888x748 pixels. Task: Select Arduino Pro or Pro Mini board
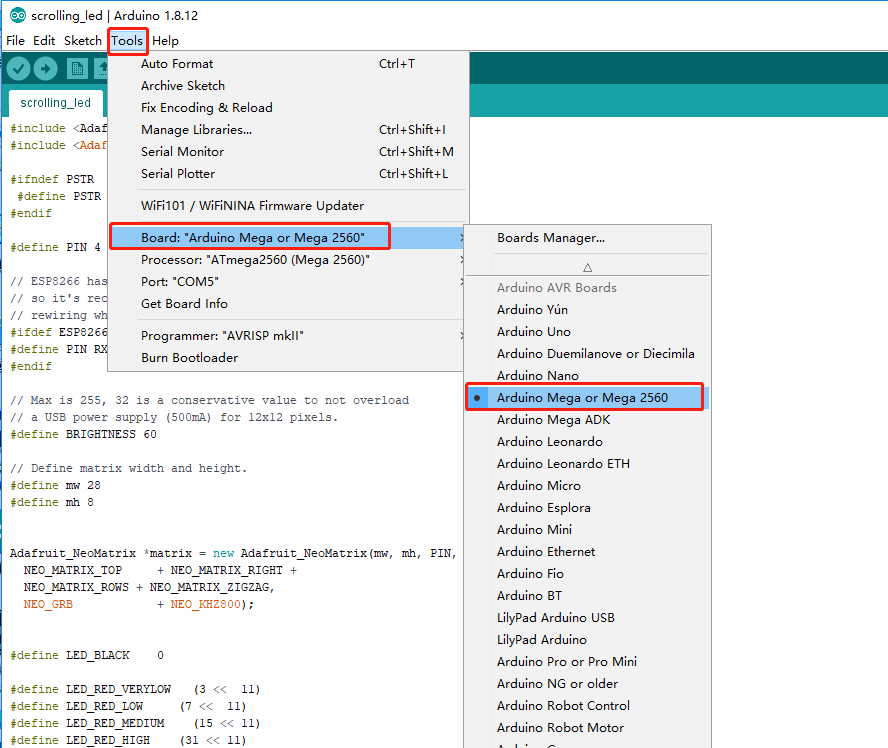click(587, 662)
